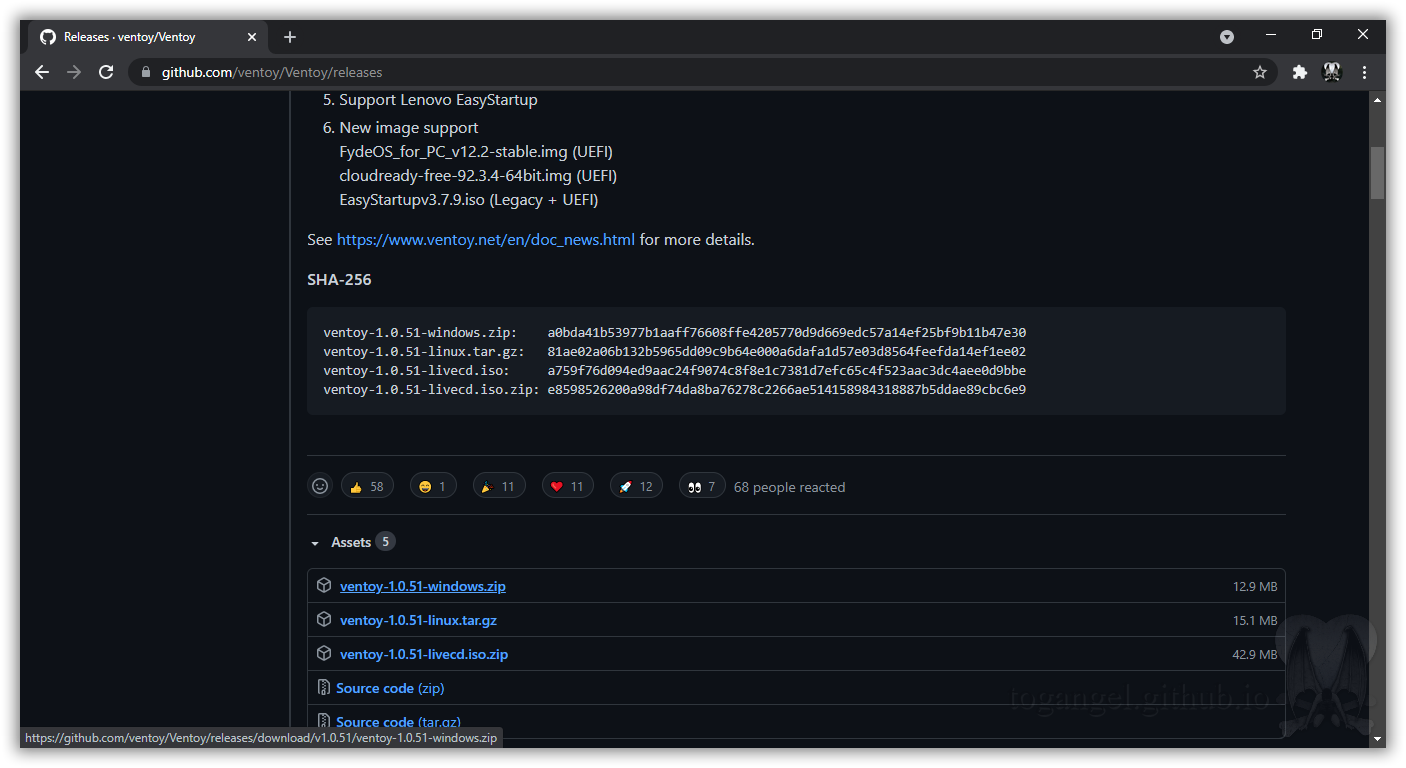Click the scrollbar down arrow
This screenshot has height=768, width=1406.
[x=1377, y=739]
